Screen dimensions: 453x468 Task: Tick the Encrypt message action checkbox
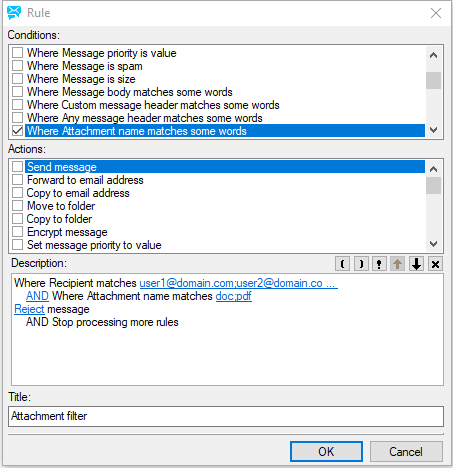17,232
